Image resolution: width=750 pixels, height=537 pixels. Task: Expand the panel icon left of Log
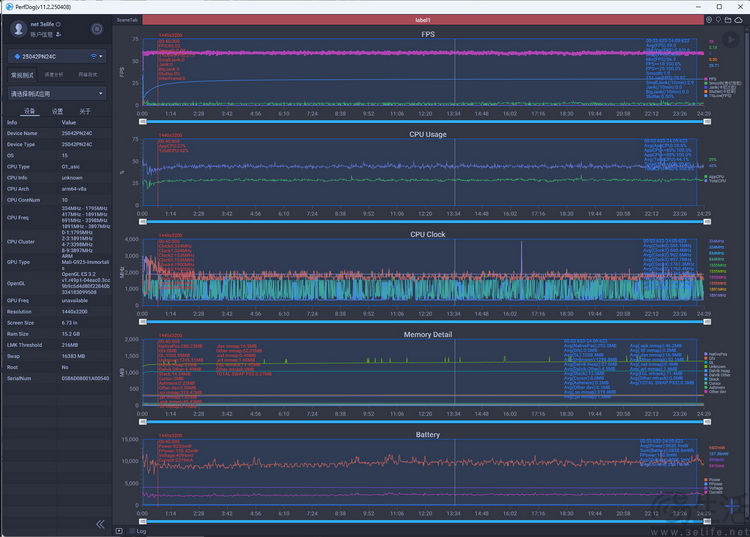120,531
